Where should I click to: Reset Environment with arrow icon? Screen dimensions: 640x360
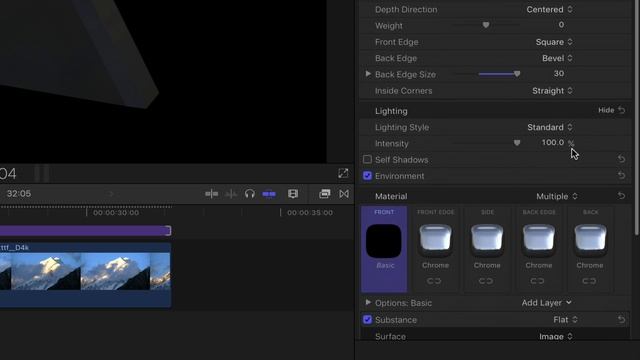[621, 175]
